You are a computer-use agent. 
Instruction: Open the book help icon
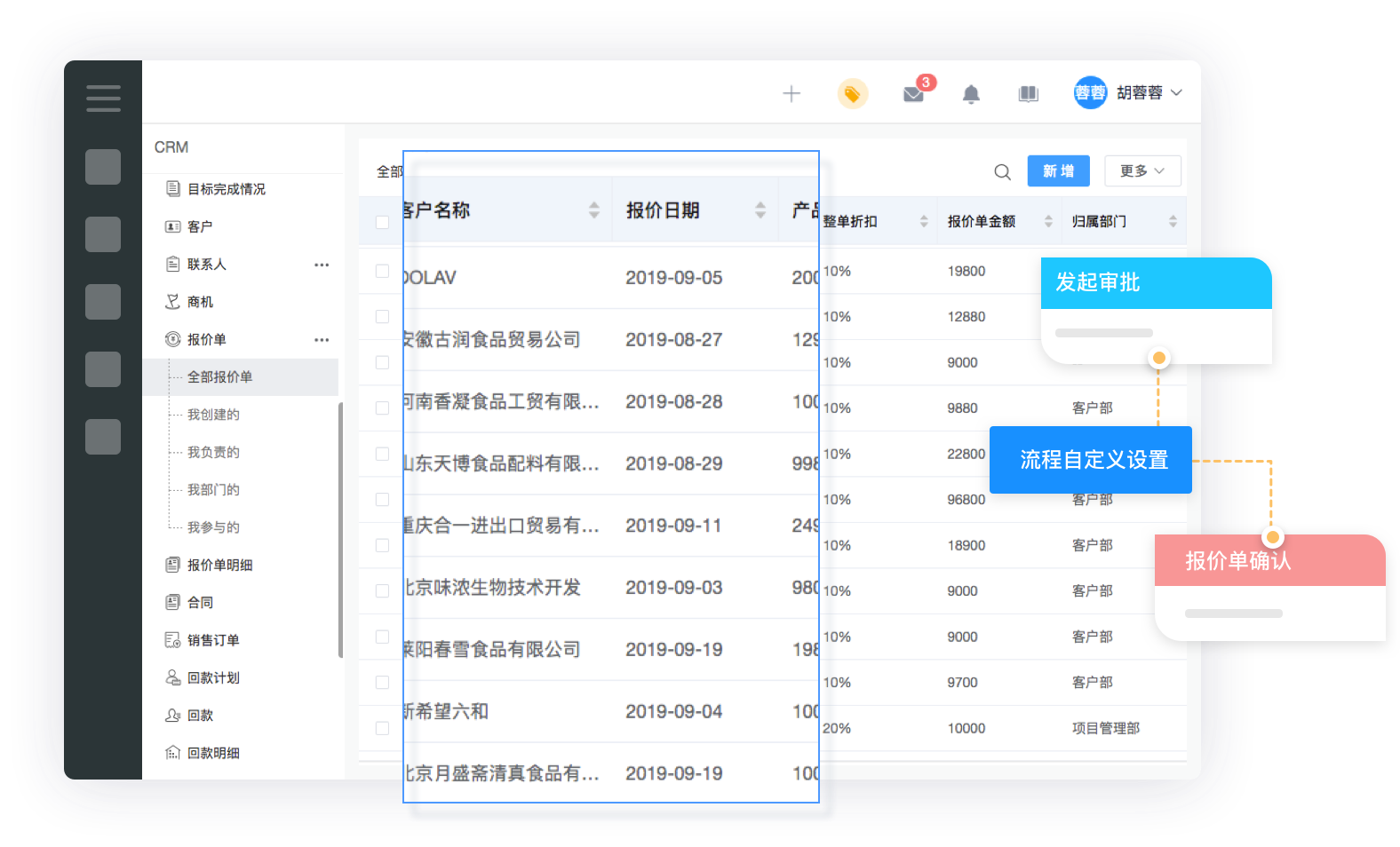(1029, 93)
